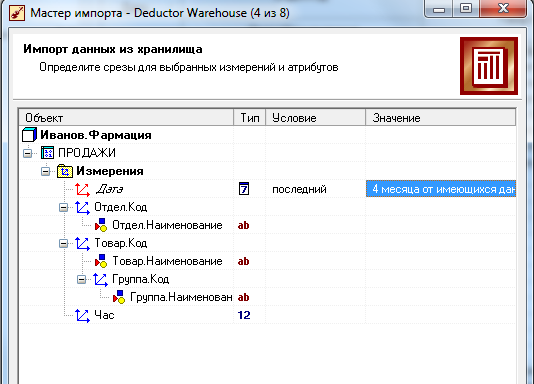Select the Отдел.Наименование attribute
The height and width of the screenshot is (384, 534).
pyautogui.click(x=167, y=225)
